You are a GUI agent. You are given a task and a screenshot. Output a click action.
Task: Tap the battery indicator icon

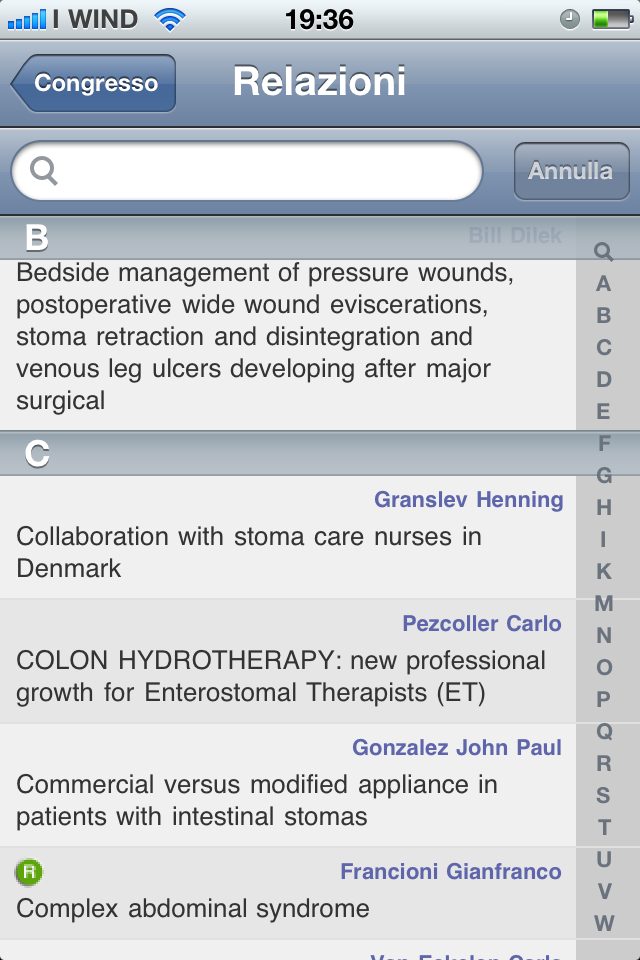tap(609, 18)
